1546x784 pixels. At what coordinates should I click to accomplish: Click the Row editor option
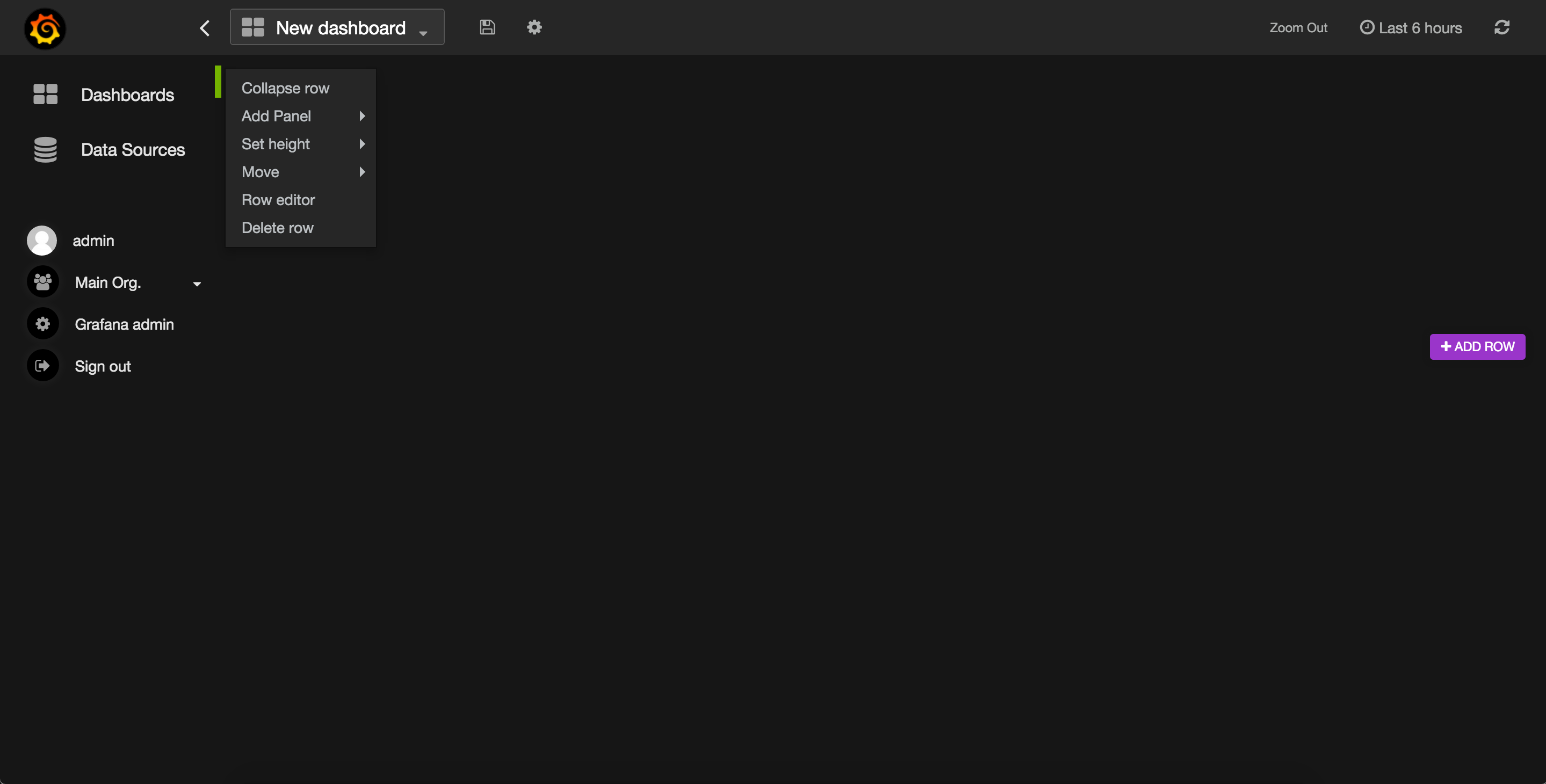tap(279, 199)
